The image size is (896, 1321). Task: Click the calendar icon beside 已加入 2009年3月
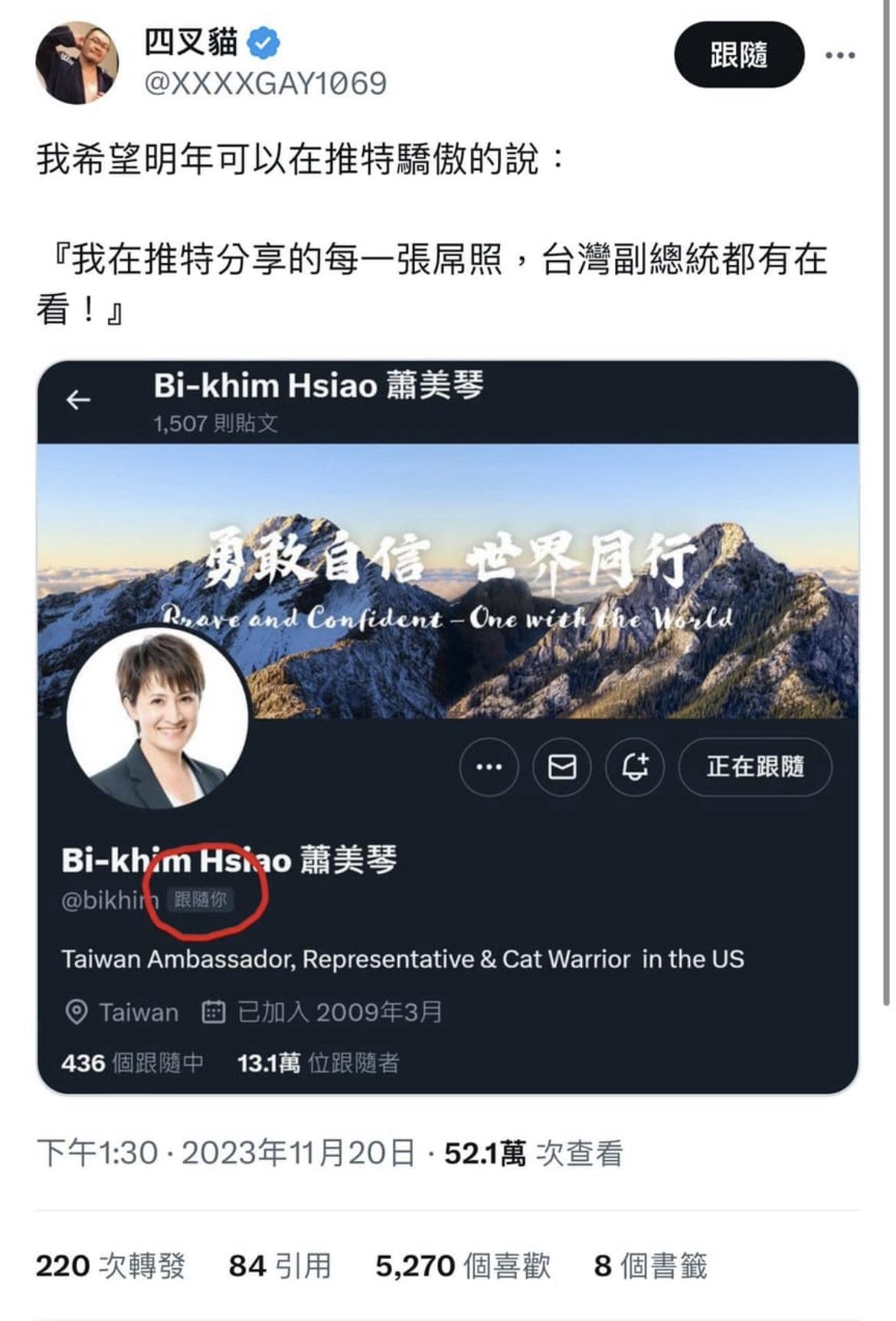213,1012
